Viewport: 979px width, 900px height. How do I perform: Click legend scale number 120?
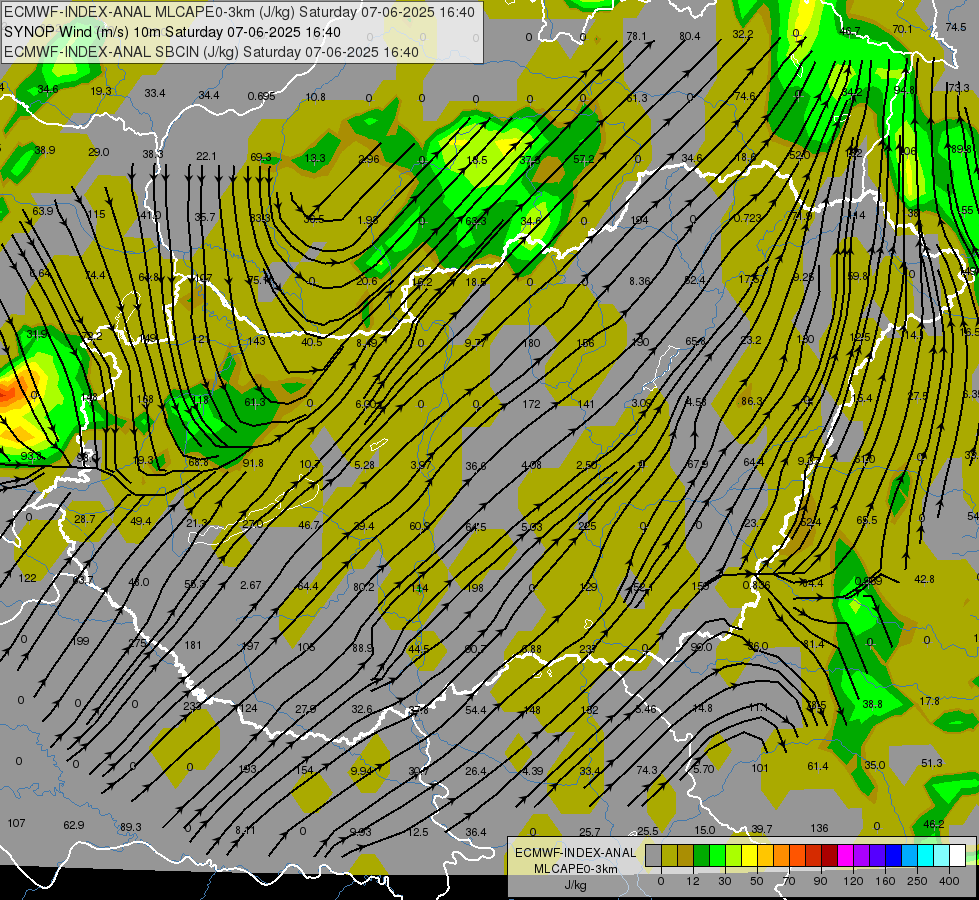pyautogui.click(x=854, y=881)
